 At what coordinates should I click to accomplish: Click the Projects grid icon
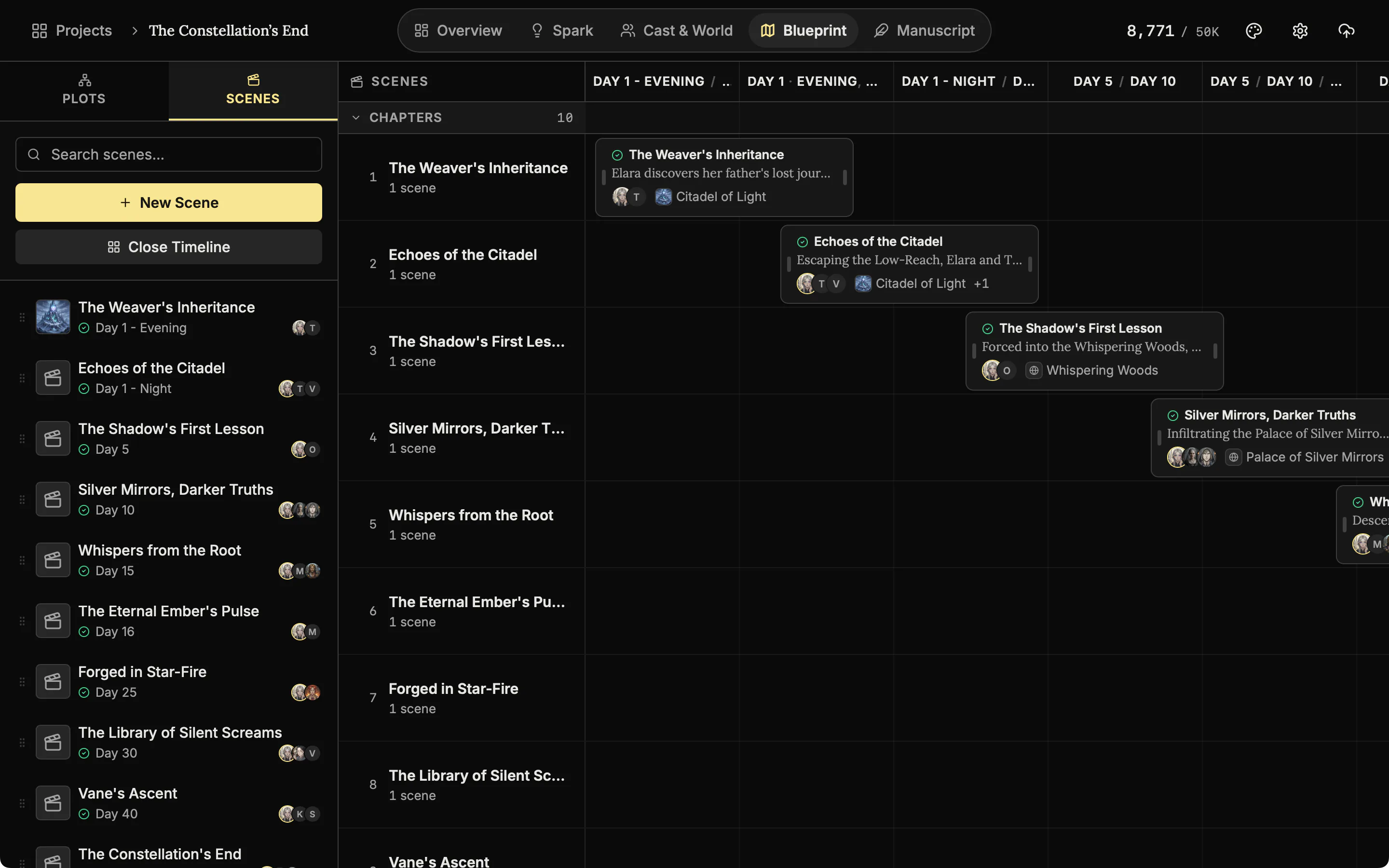point(39,30)
